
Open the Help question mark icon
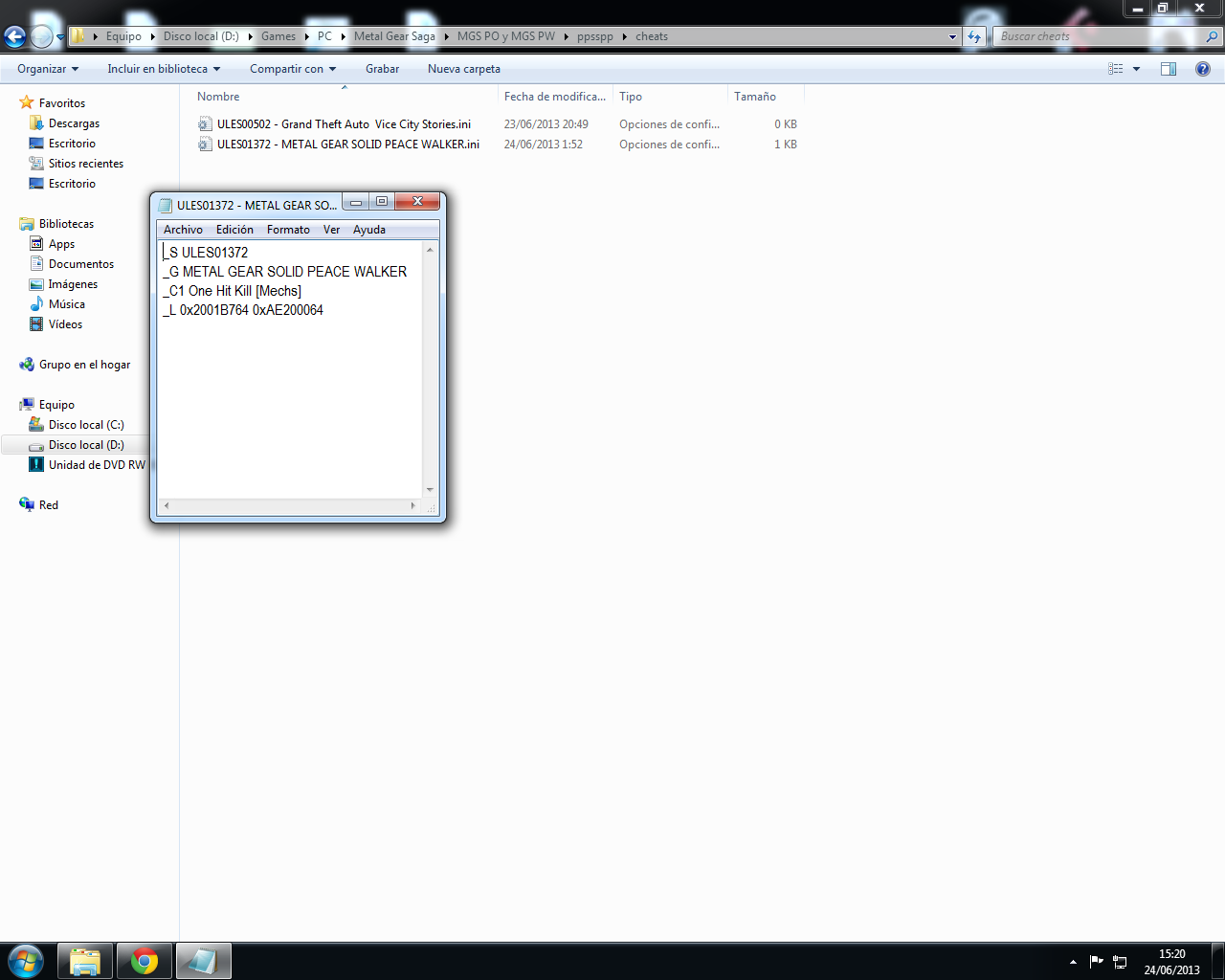tap(1203, 69)
